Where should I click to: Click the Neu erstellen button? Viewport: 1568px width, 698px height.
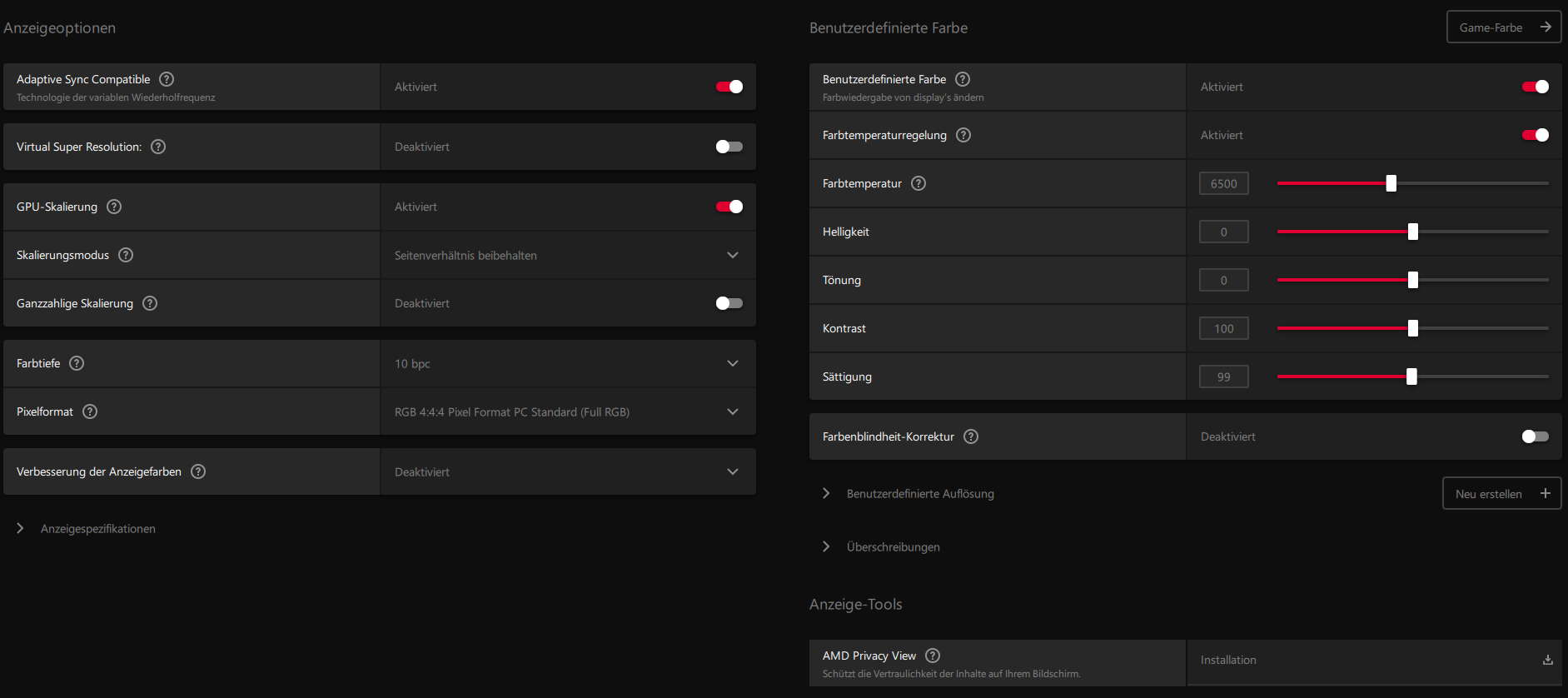pyautogui.click(x=1501, y=494)
